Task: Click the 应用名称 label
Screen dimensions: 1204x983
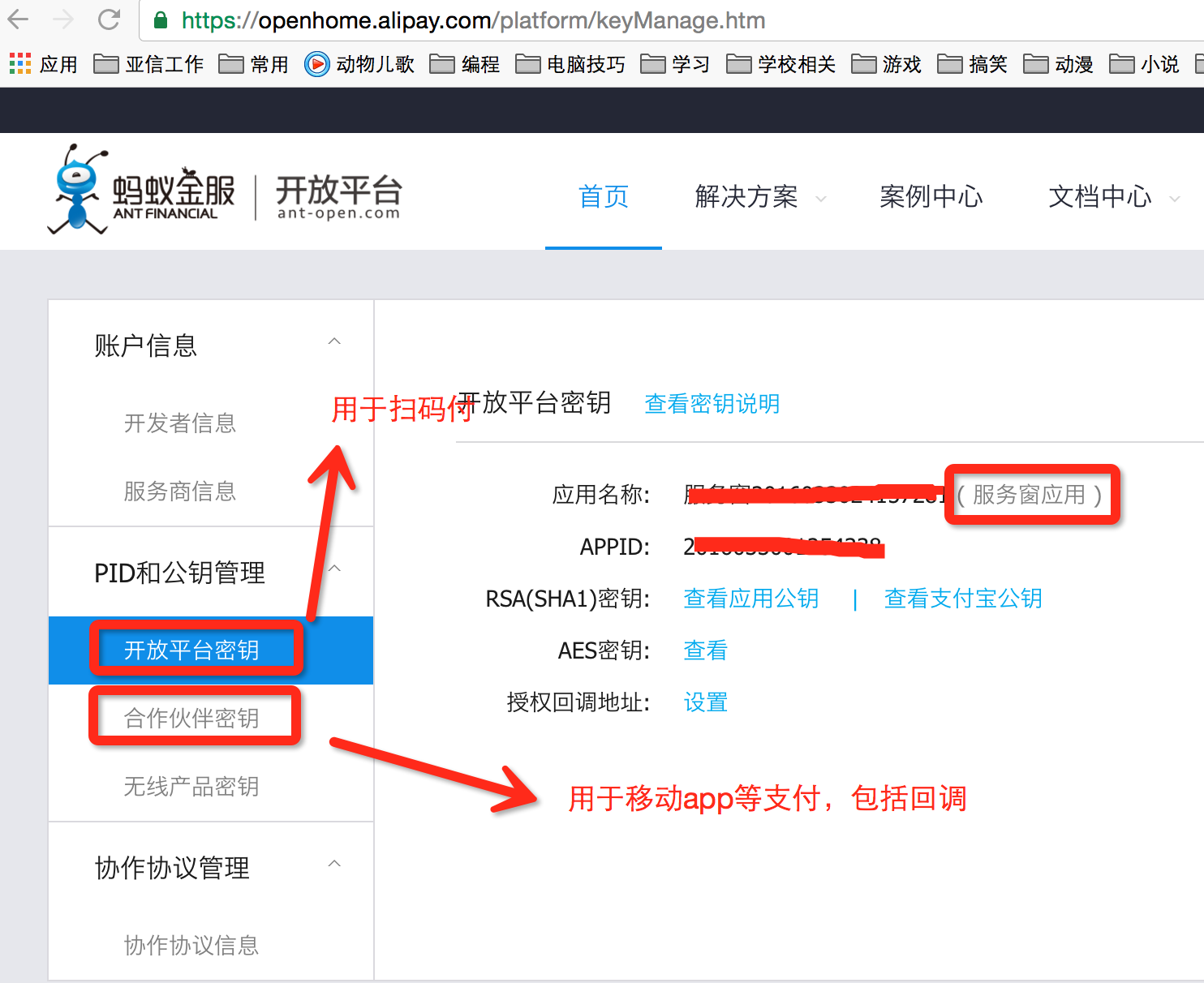Action: [601, 494]
